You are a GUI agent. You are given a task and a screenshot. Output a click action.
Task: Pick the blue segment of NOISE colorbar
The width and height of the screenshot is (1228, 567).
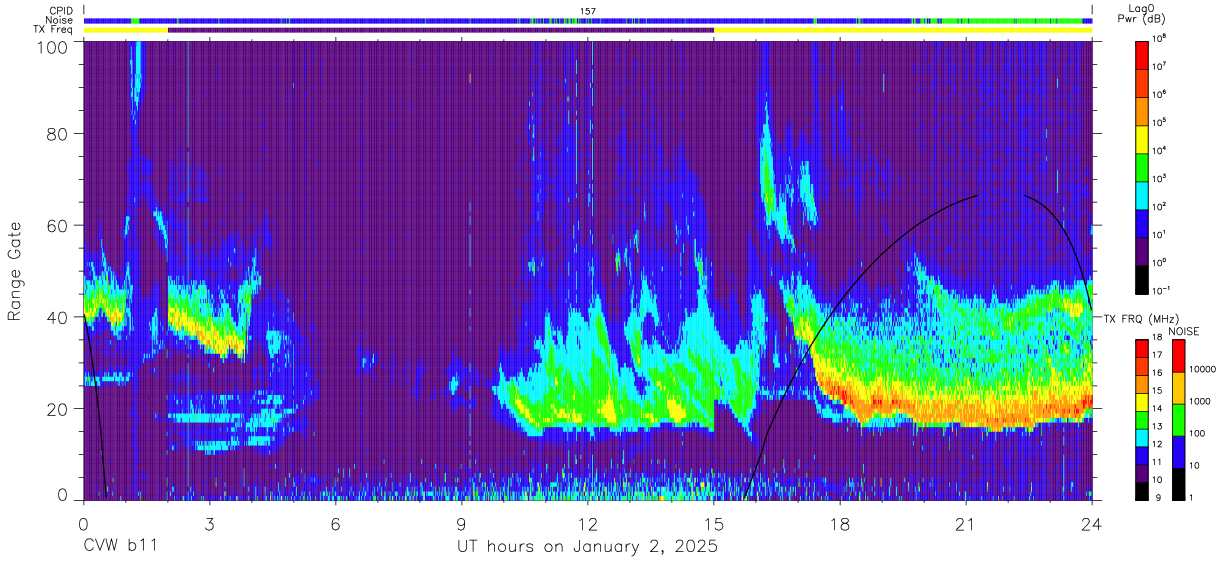click(1179, 450)
